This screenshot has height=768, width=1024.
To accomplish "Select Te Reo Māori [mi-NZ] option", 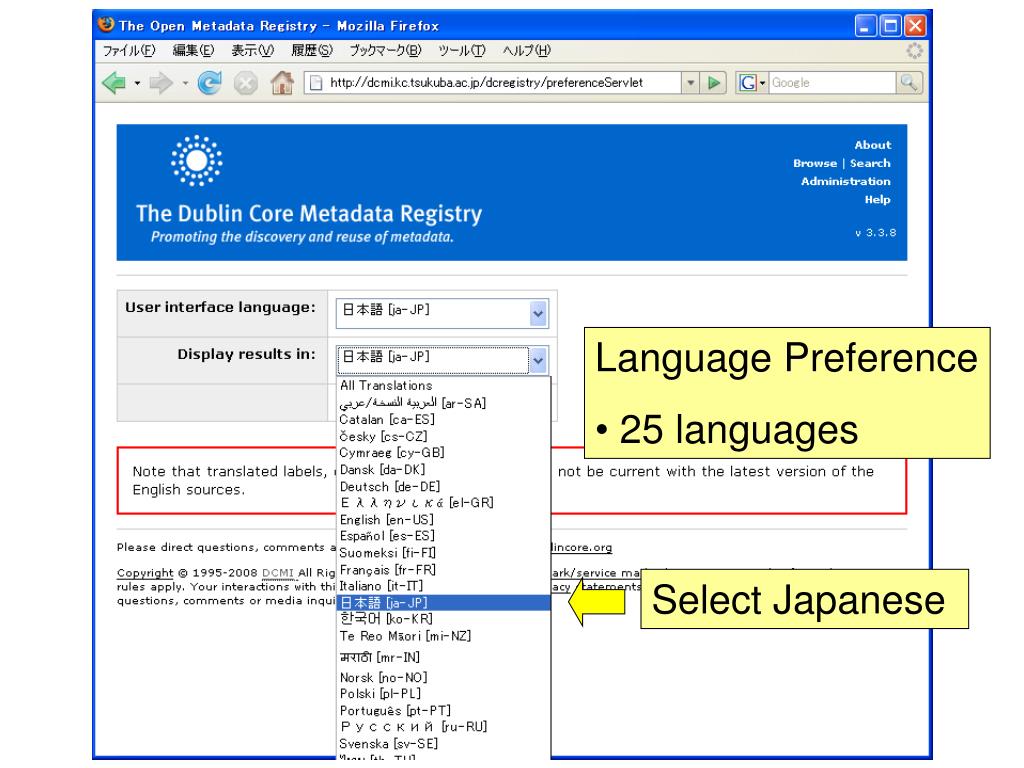I will pos(443,636).
